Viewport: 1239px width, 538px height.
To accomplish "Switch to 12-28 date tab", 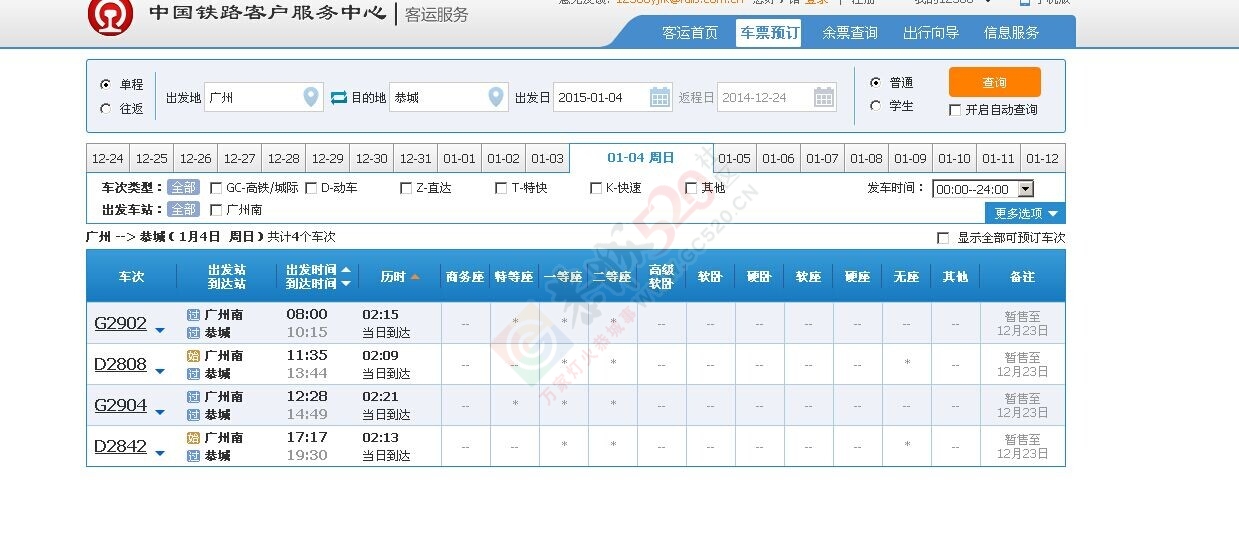I will 284,159.
